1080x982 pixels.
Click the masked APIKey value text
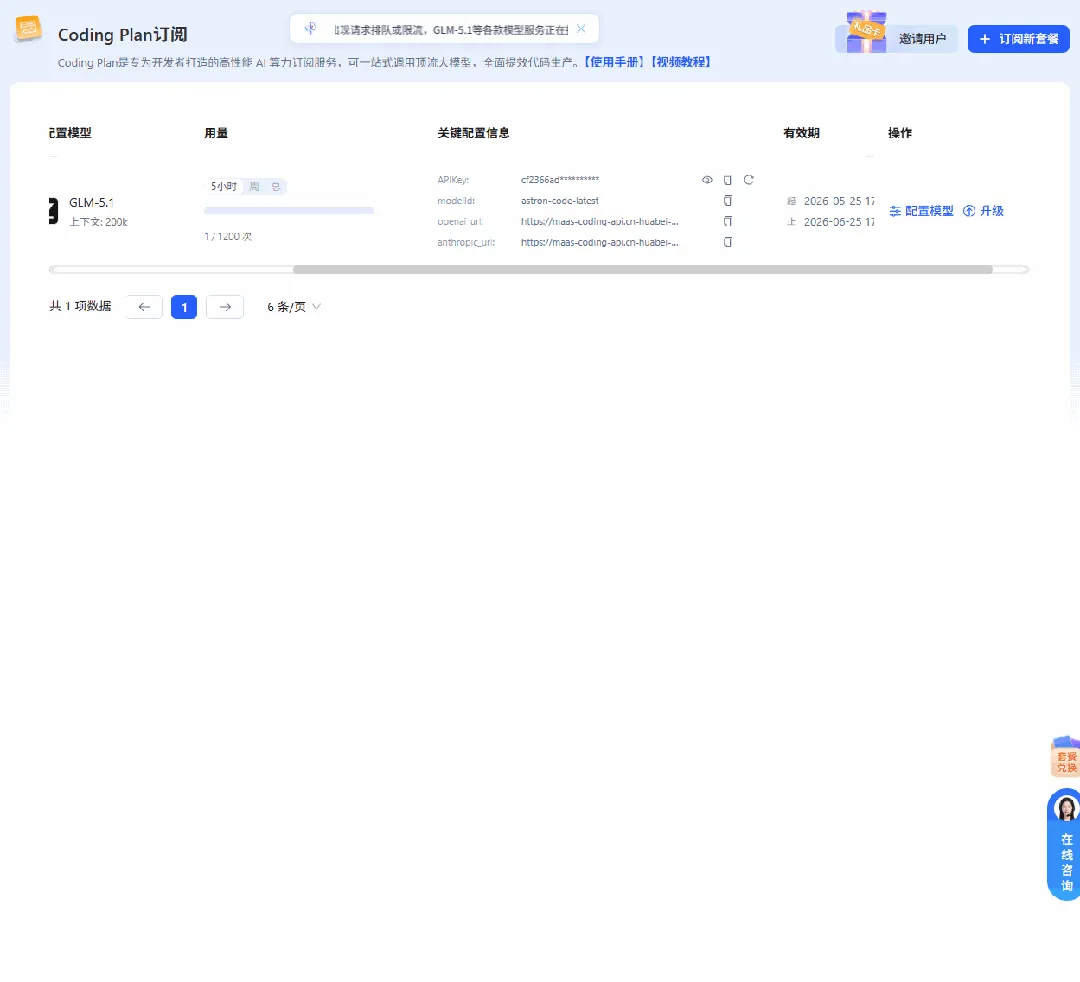560,180
